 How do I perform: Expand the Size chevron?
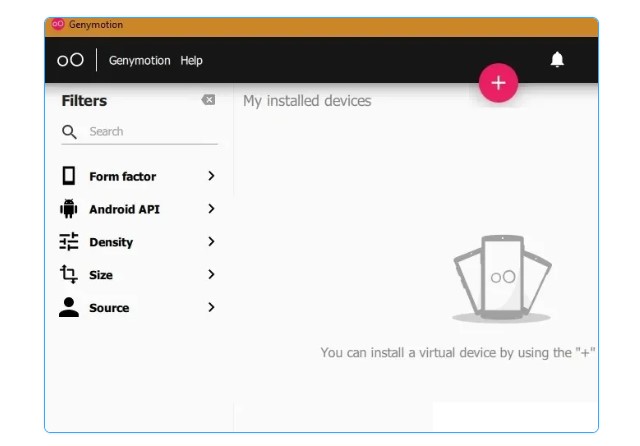tap(211, 275)
